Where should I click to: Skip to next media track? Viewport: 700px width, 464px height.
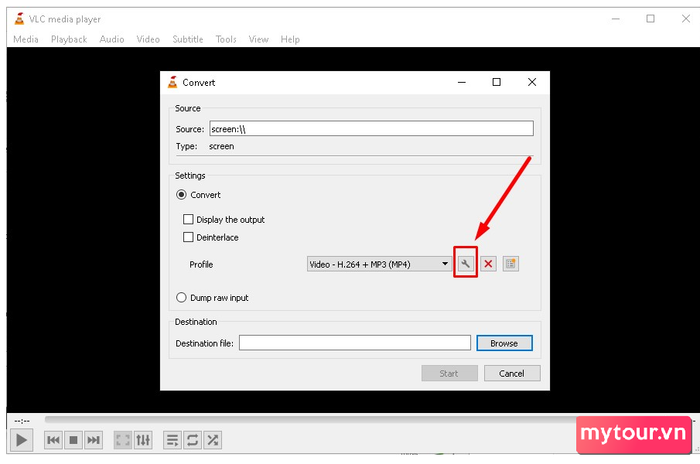pos(94,440)
